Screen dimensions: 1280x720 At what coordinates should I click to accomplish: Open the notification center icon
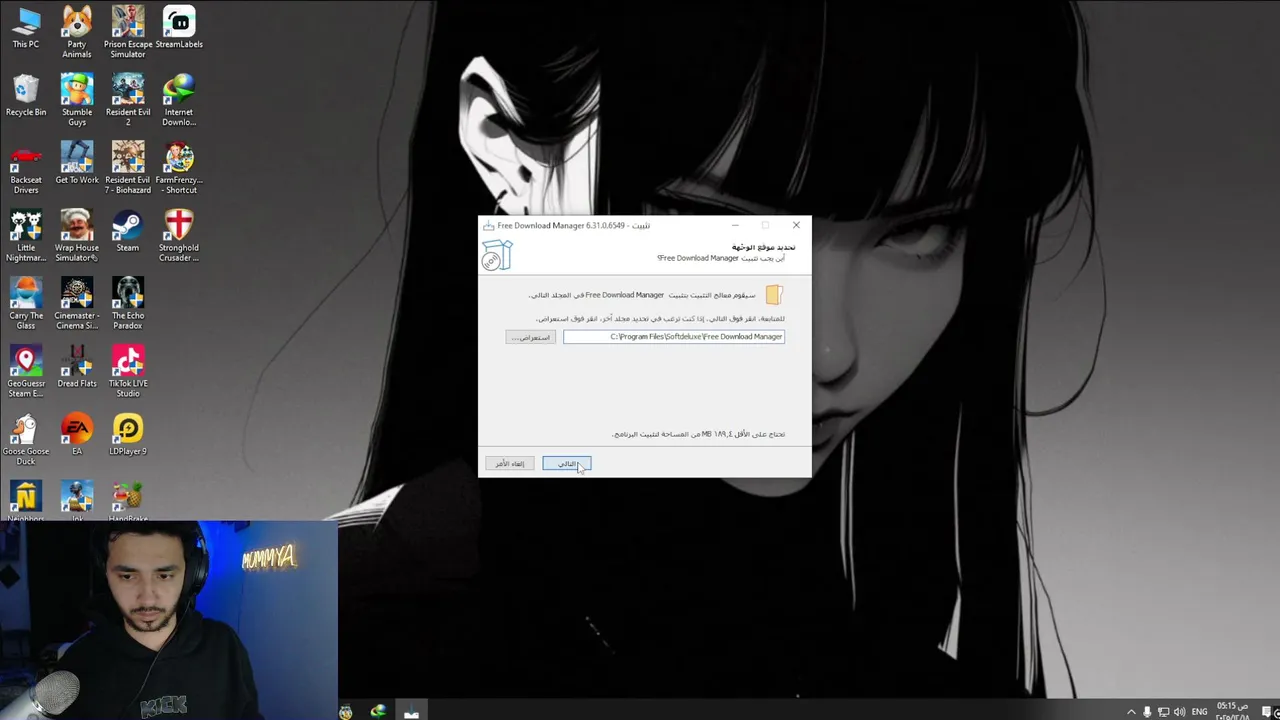click(1265, 712)
